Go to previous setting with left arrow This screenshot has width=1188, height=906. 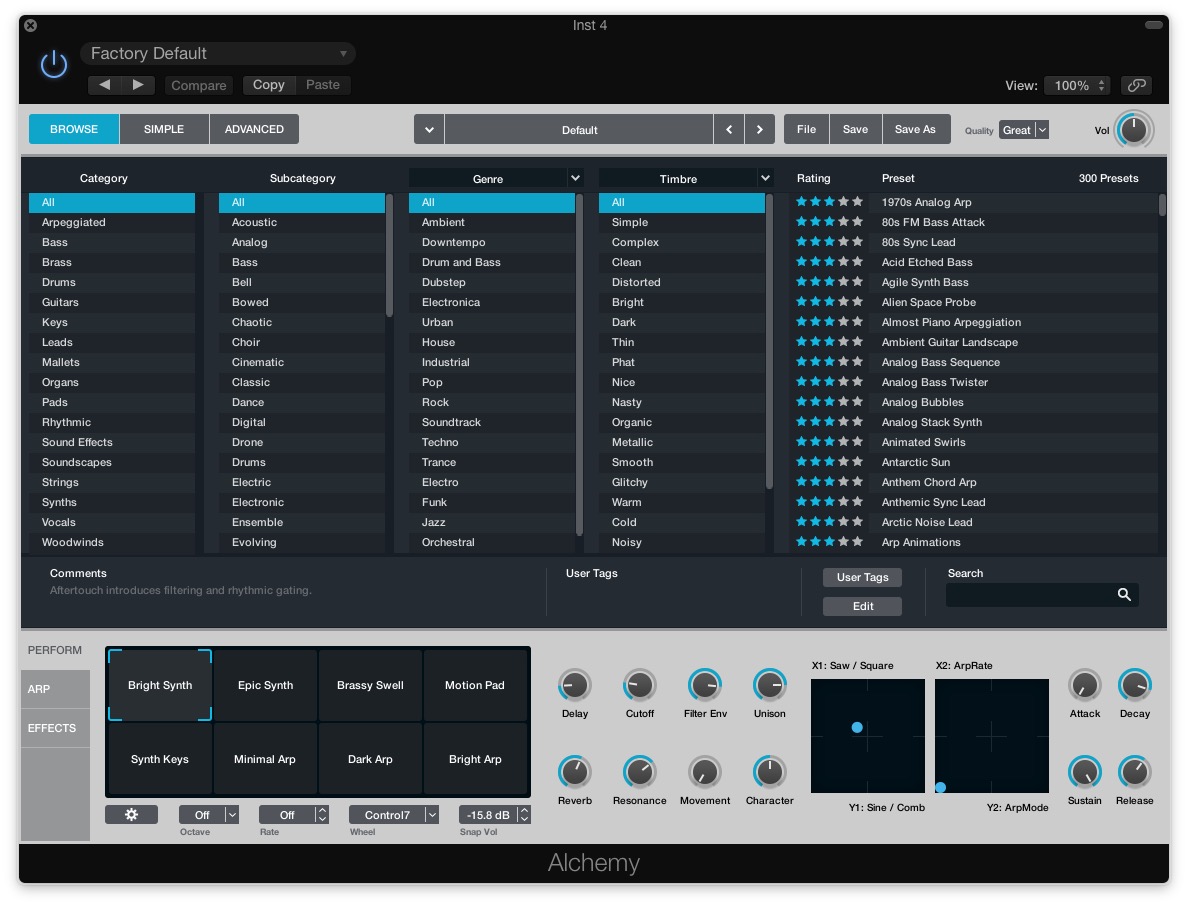(x=105, y=85)
